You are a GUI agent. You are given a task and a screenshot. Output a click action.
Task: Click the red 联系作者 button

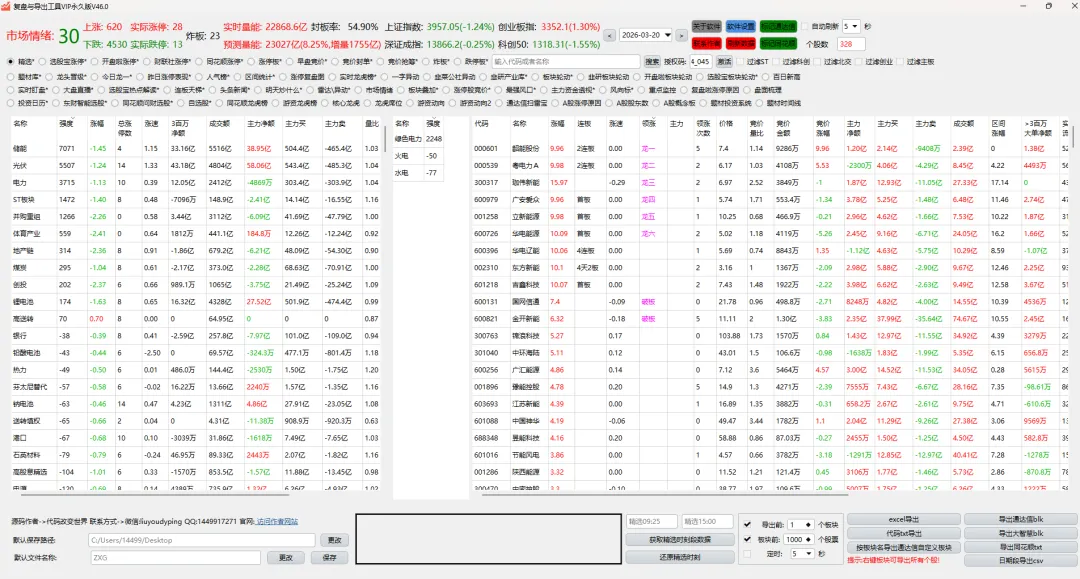point(706,43)
